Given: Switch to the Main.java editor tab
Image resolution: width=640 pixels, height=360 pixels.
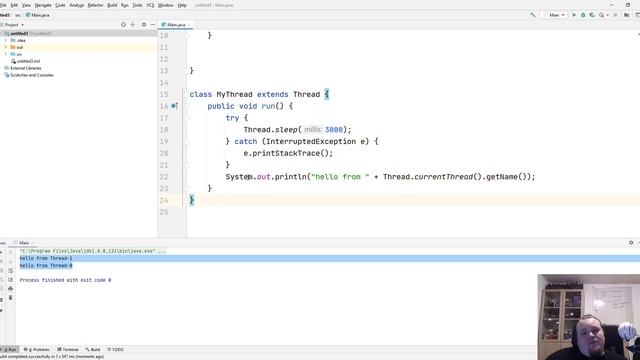Looking at the screenshot, I should point(176,25).
